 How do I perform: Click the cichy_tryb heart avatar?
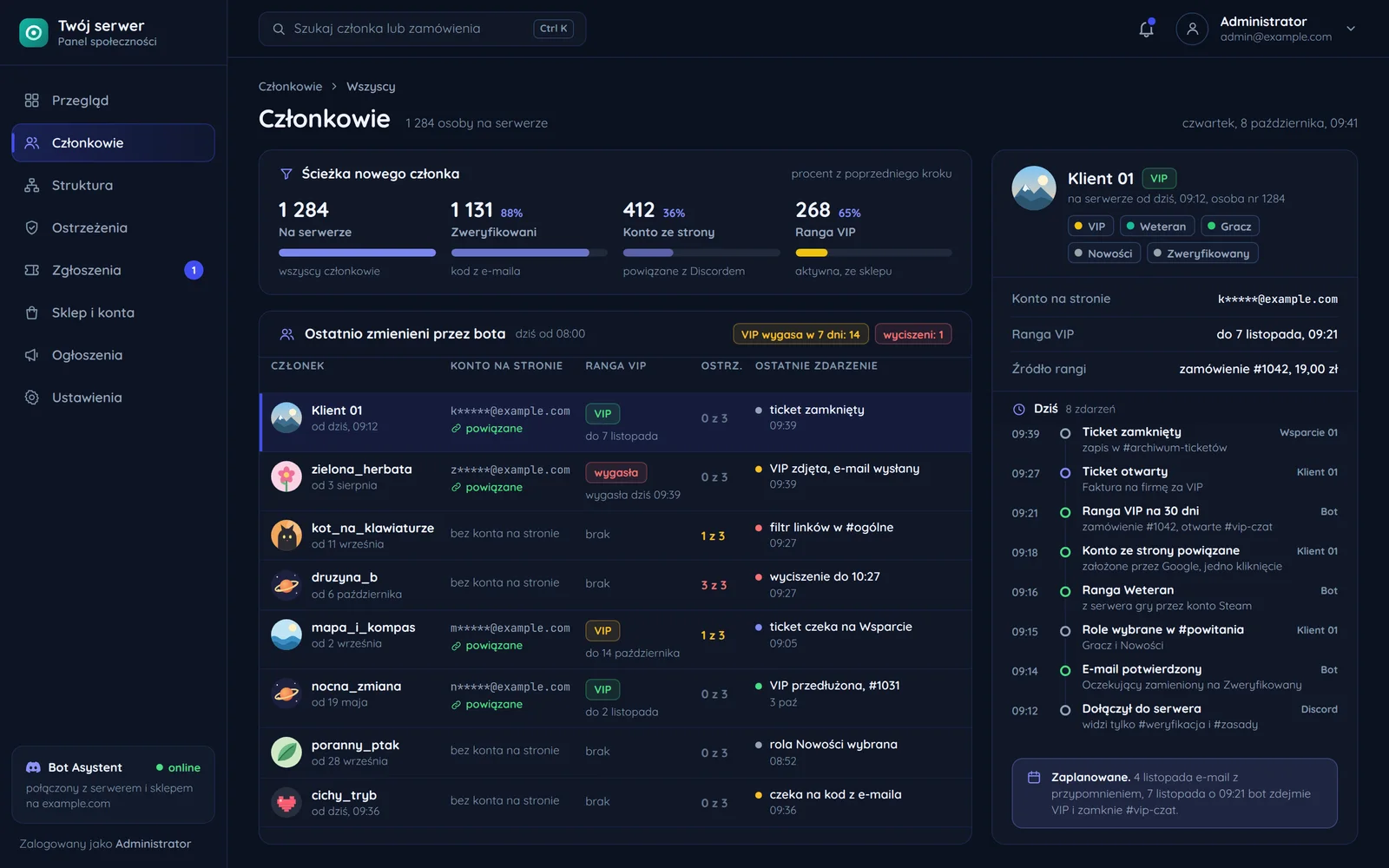pos(286,803)
